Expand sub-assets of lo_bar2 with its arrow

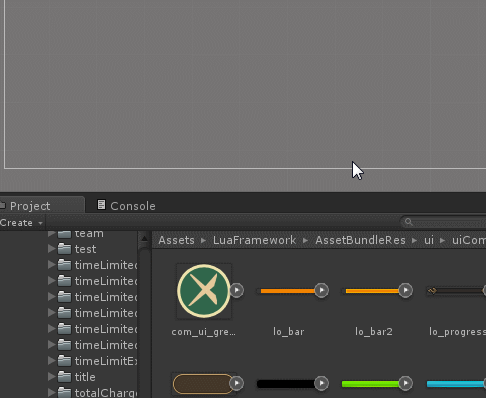[x=405, y=290]
